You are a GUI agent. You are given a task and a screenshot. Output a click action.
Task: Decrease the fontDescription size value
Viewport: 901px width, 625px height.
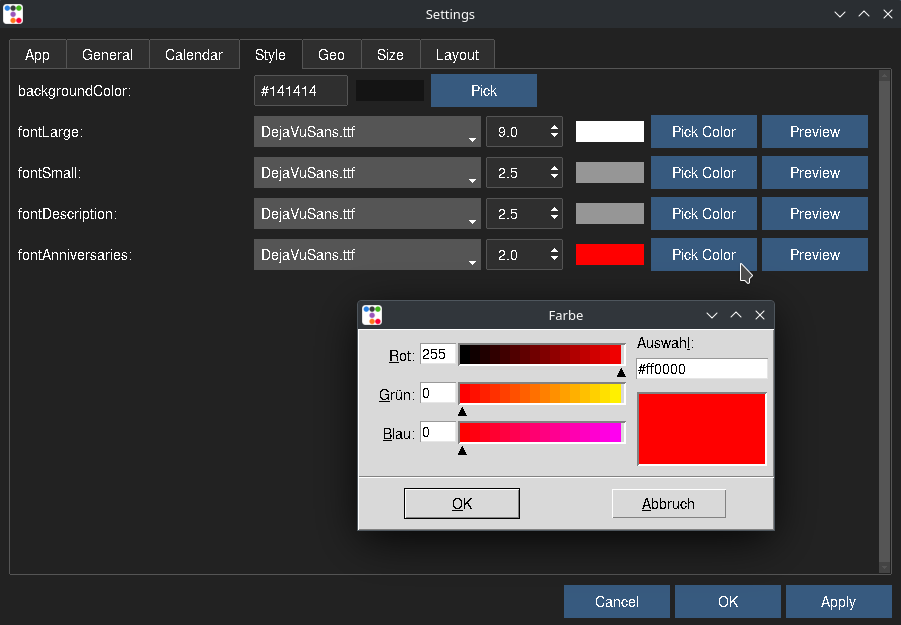coord(555,218)
